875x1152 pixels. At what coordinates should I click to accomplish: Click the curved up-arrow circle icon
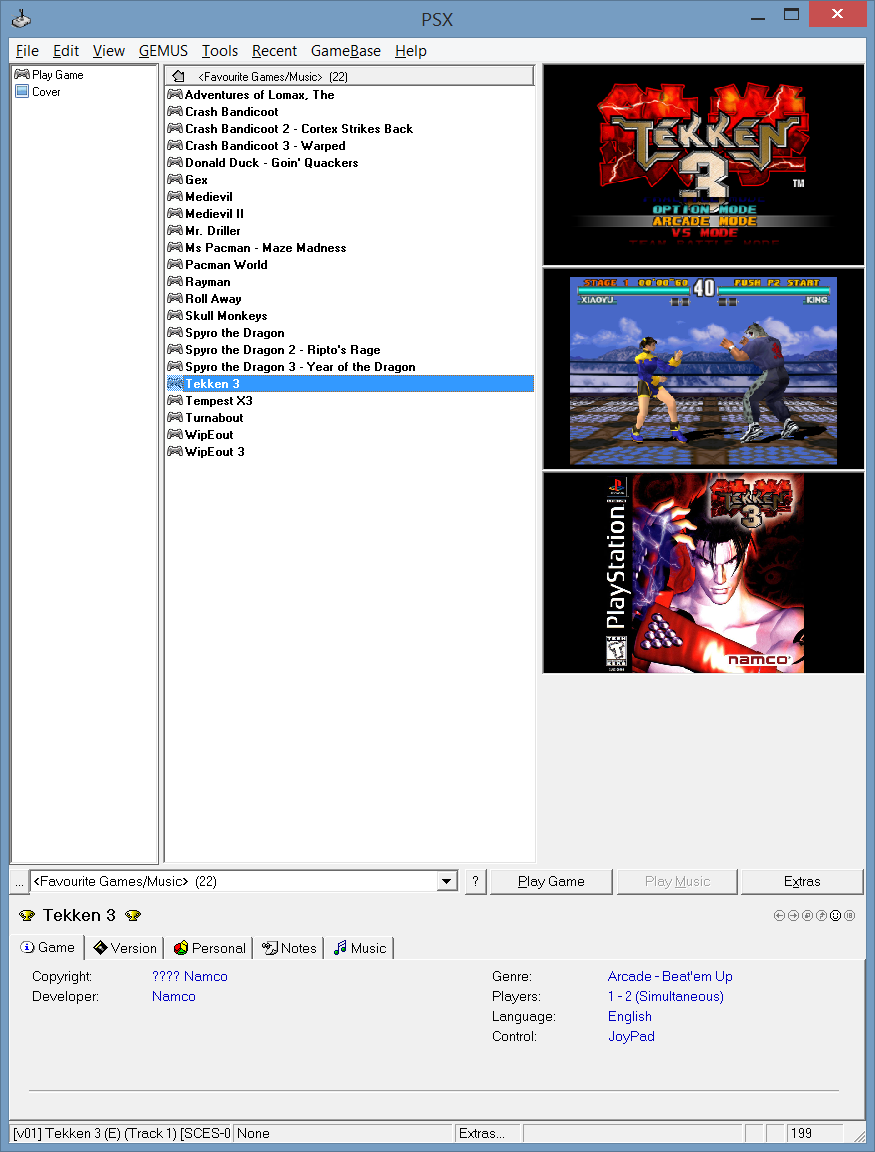[x=821, y=915]
